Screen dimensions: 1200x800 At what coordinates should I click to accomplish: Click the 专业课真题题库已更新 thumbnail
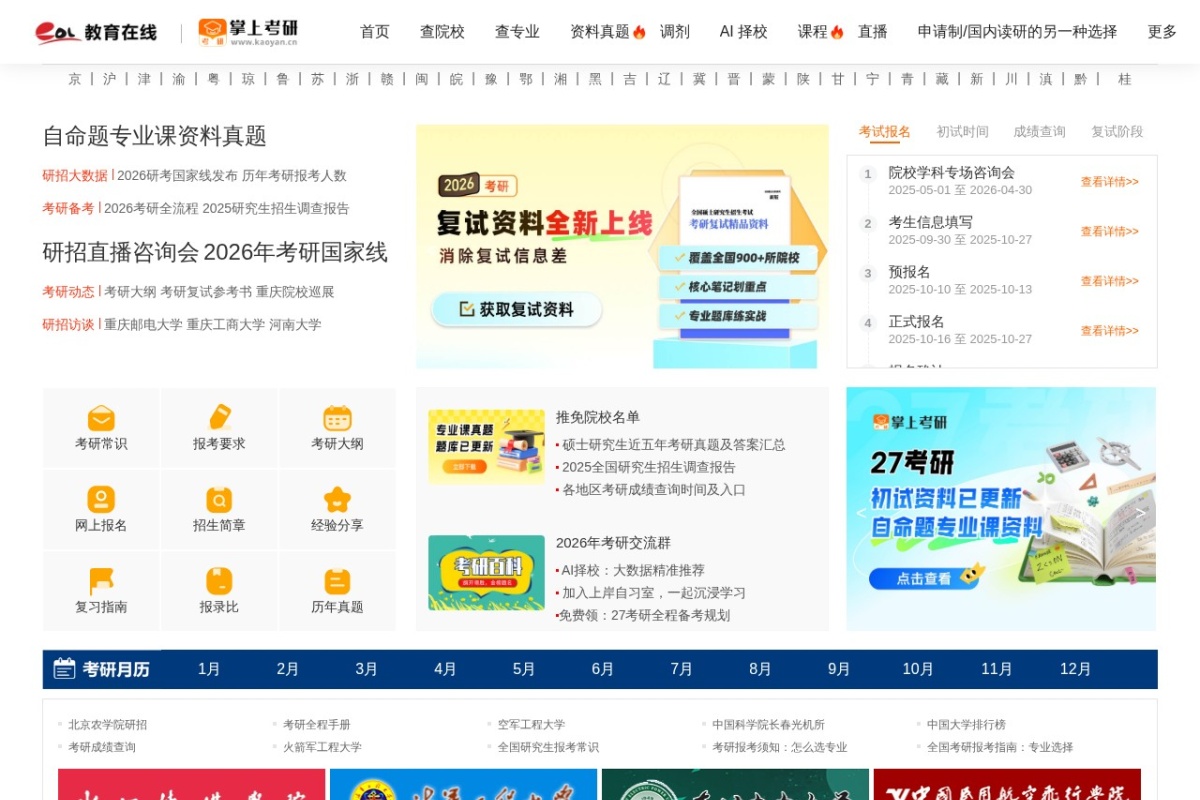[x=486, y=447]
